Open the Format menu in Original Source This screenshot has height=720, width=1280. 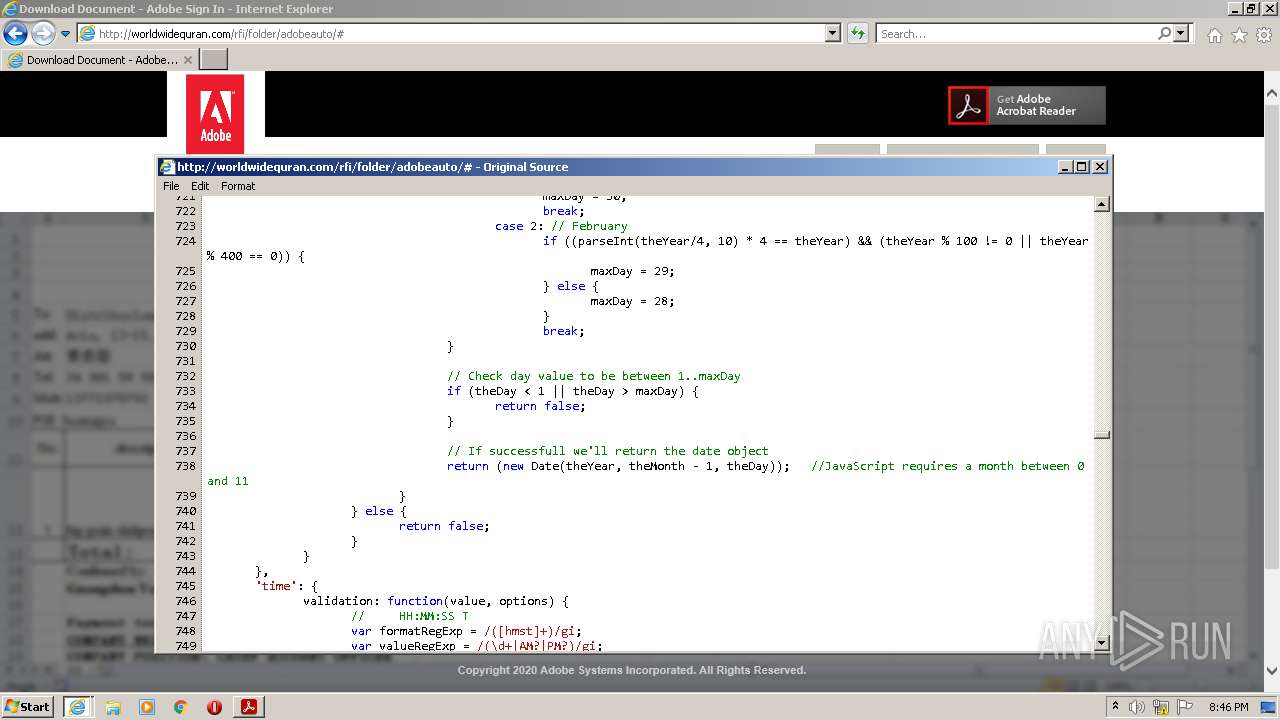[238, 186]
